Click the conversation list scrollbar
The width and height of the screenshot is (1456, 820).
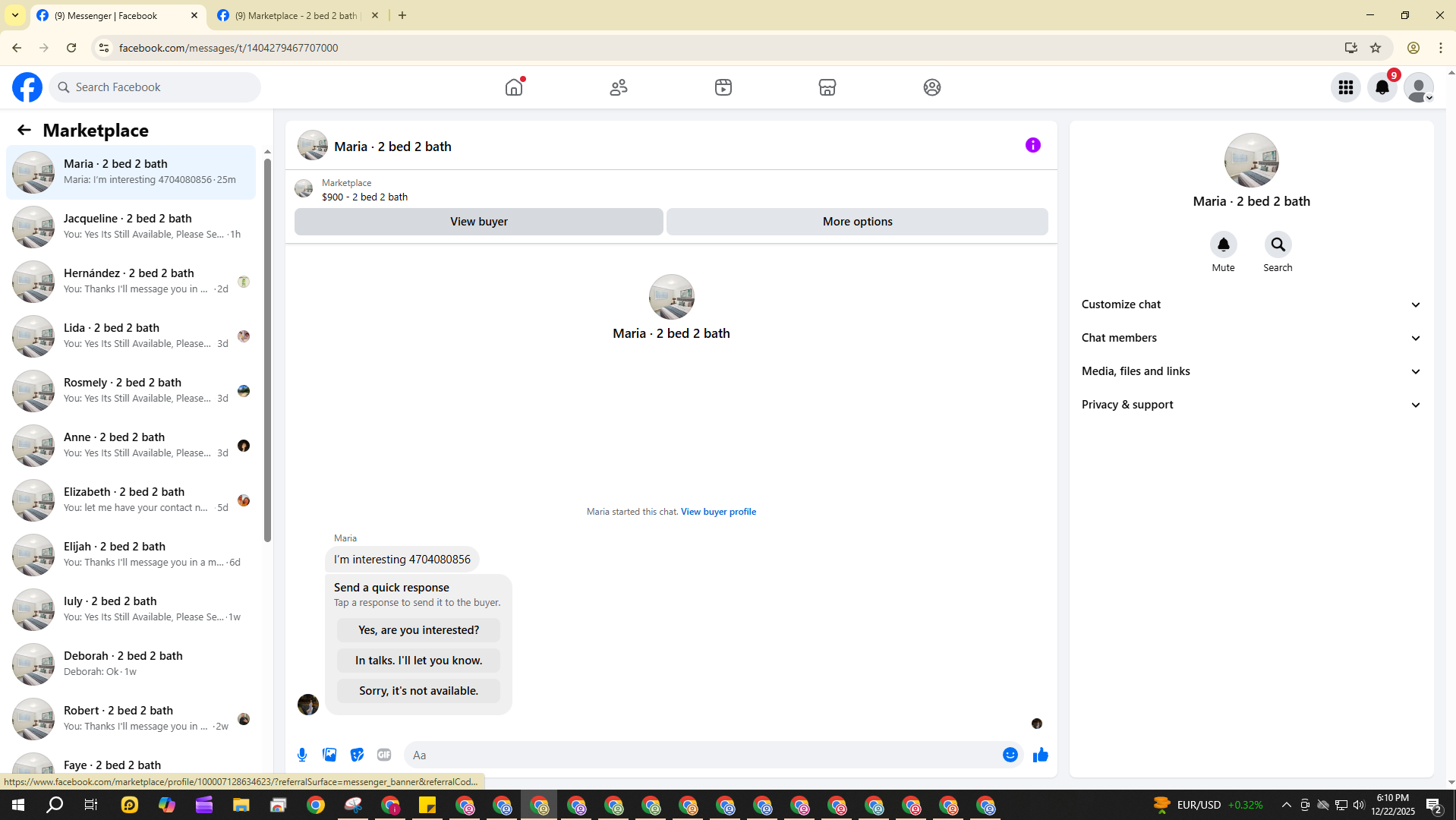pos(267,349)
